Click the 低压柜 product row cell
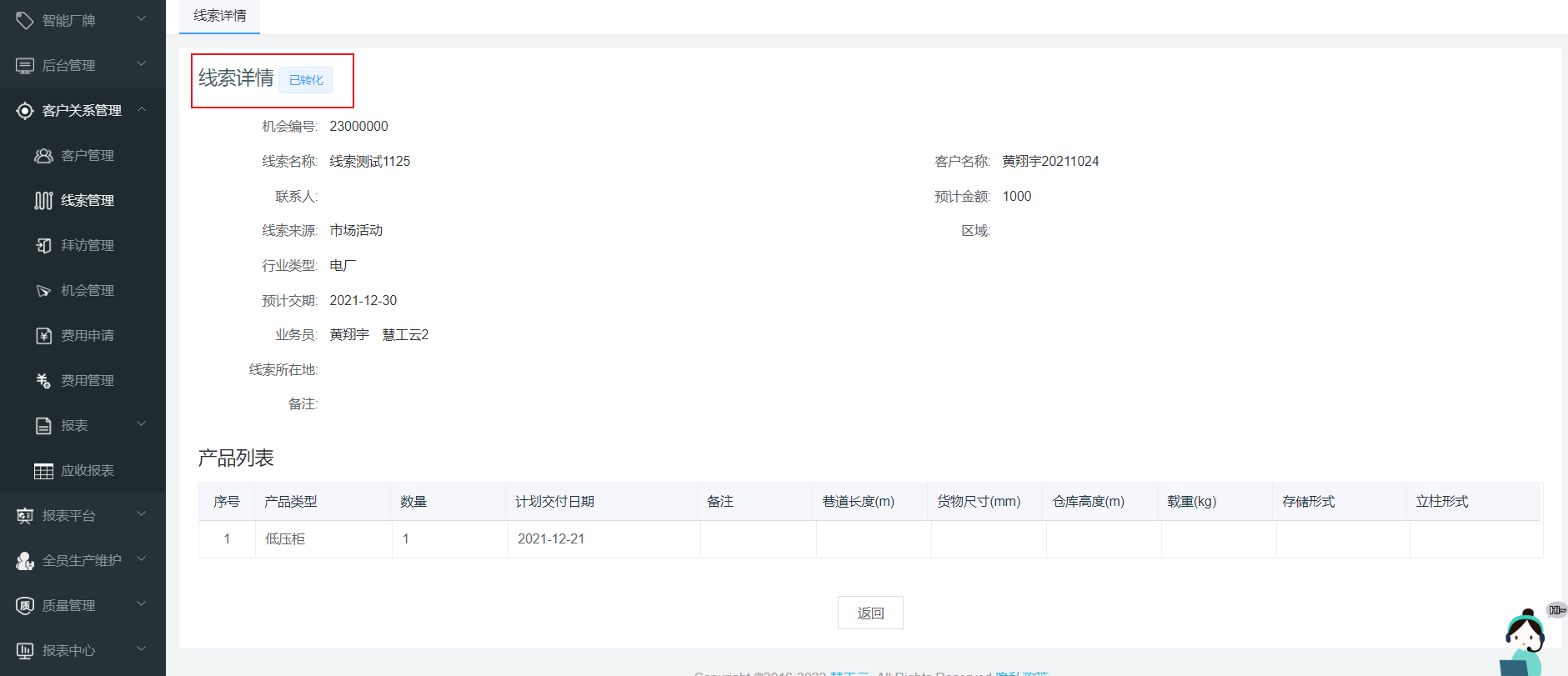Screen dimensions: 1568x676 [285, 539]
